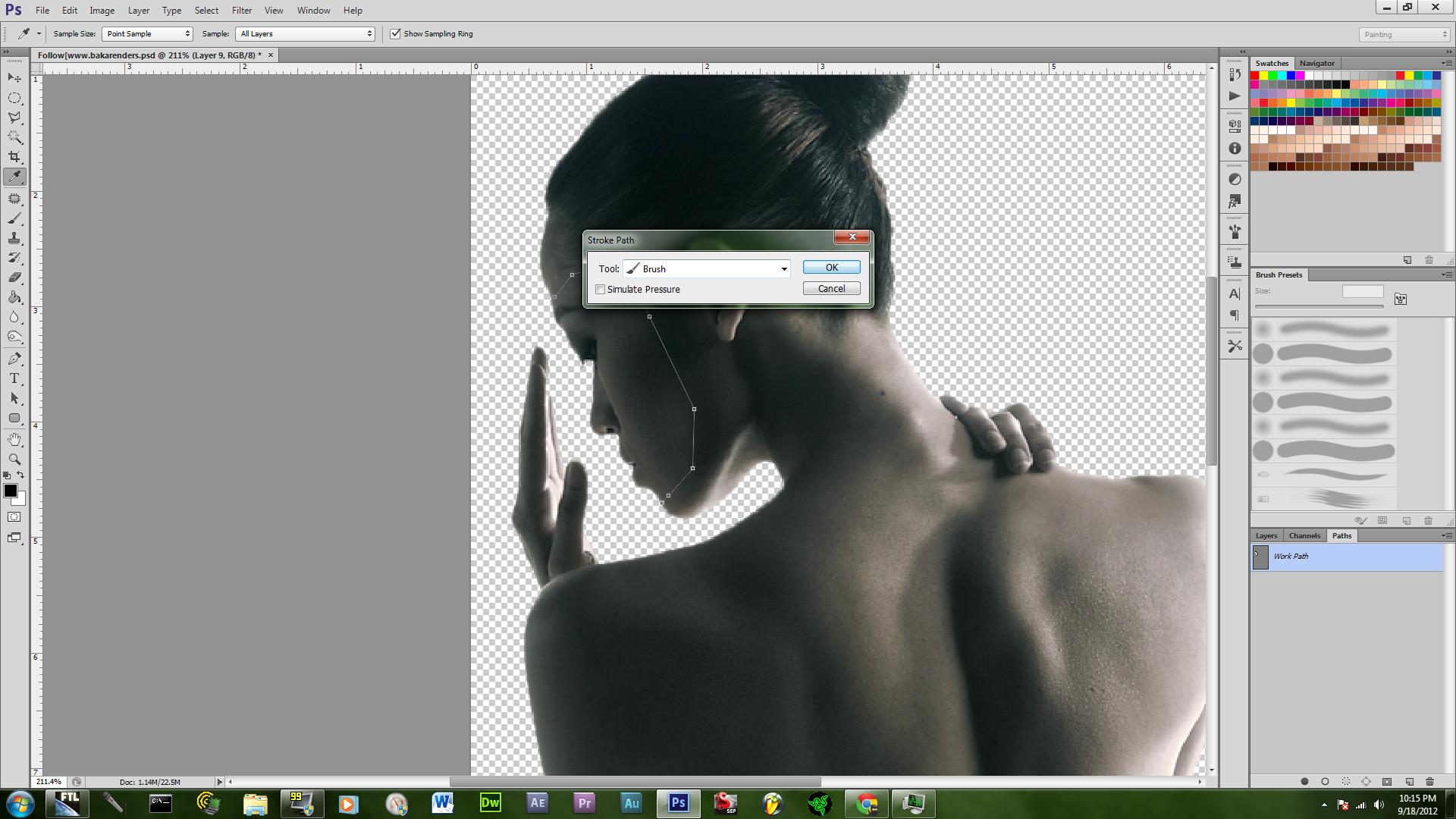
Task: Click the foreground color black swatch
Action: click(x=10, y=491)
